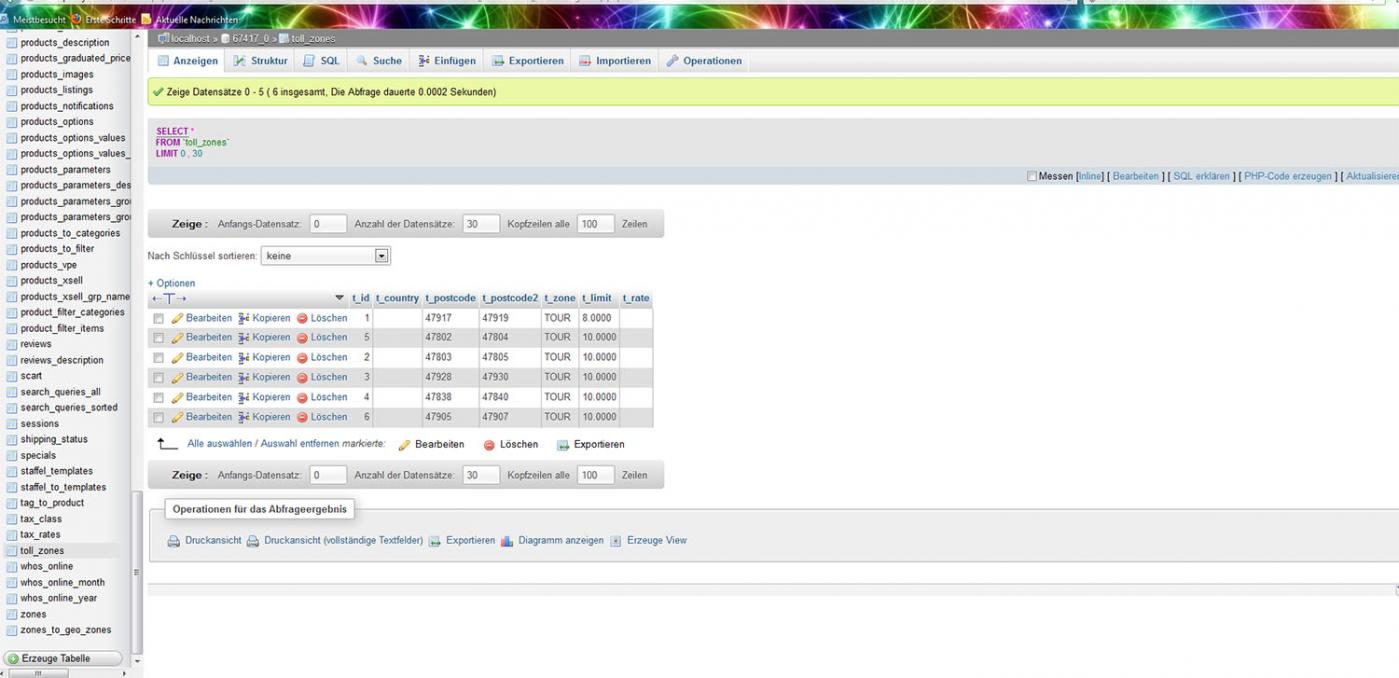Click the printer icon for Druckansicht

pyautogui.click(x=173, y=541)
